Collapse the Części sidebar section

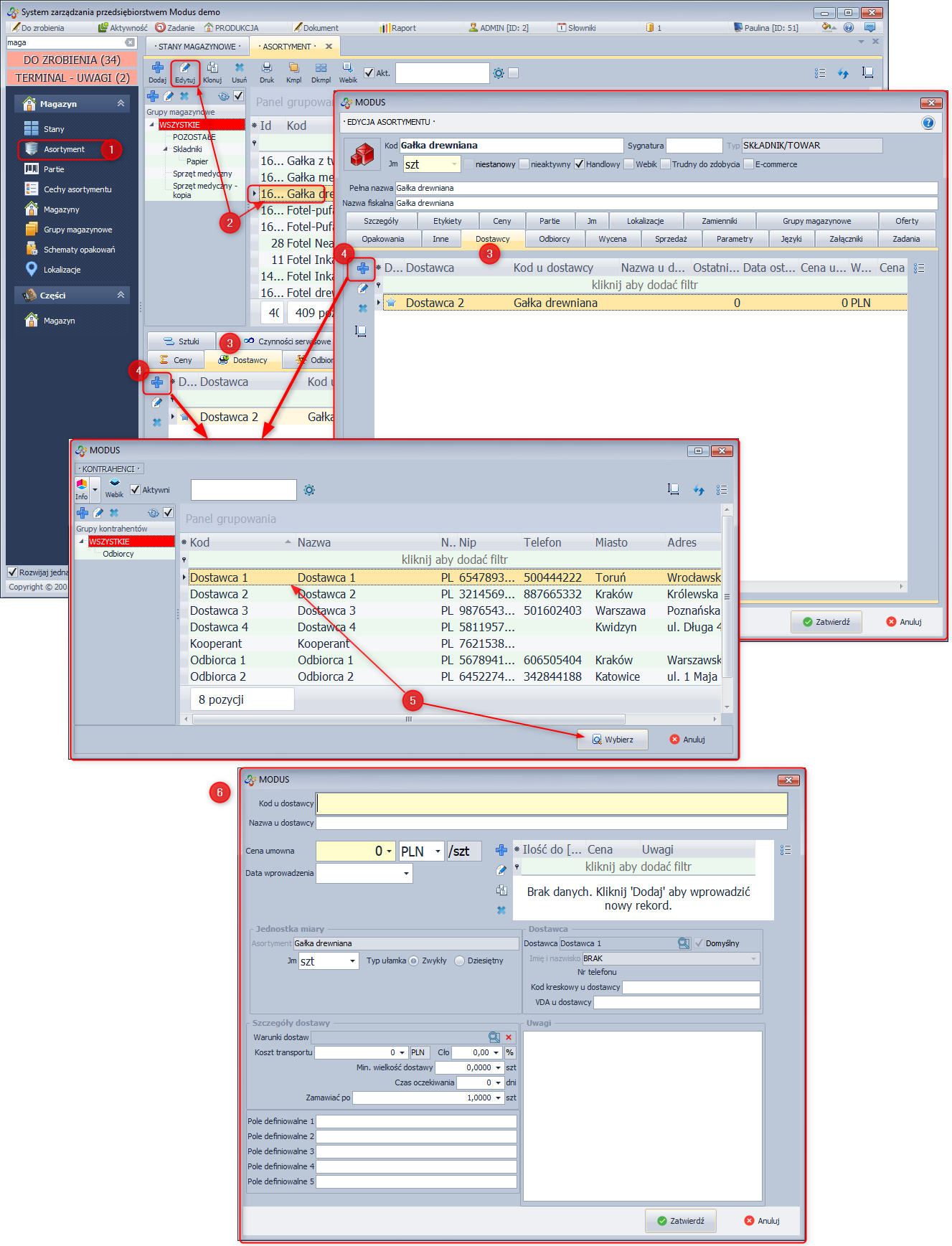pyautogui.click(x=121, y=295)
